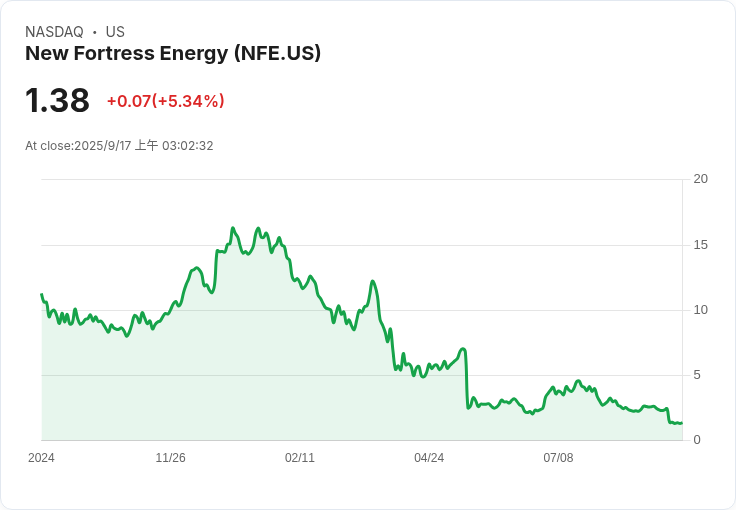Select the 04/24 date on the axis
This screenshot has height=510, width=736.
429,458
